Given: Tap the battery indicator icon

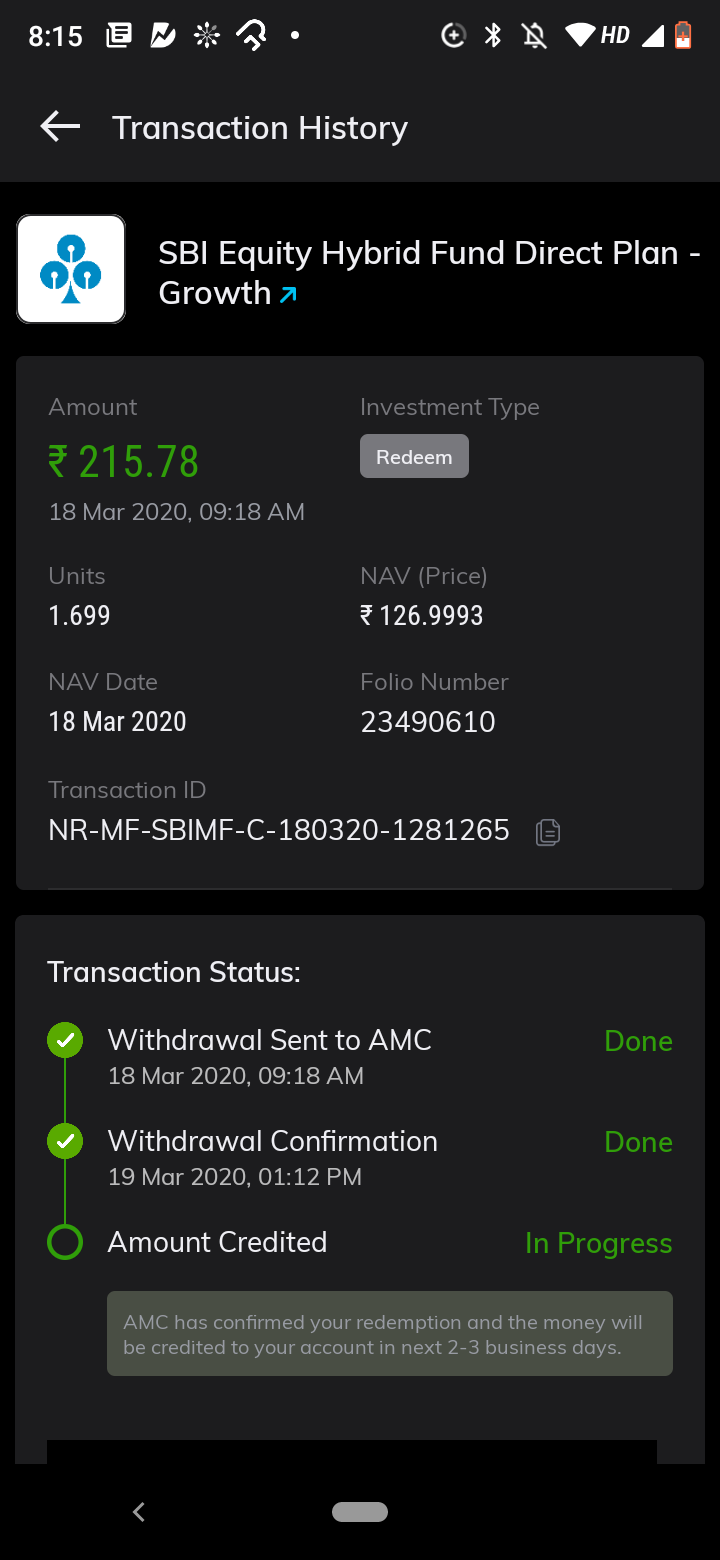Looking at the screenshot, I should (x=683, y=36).
